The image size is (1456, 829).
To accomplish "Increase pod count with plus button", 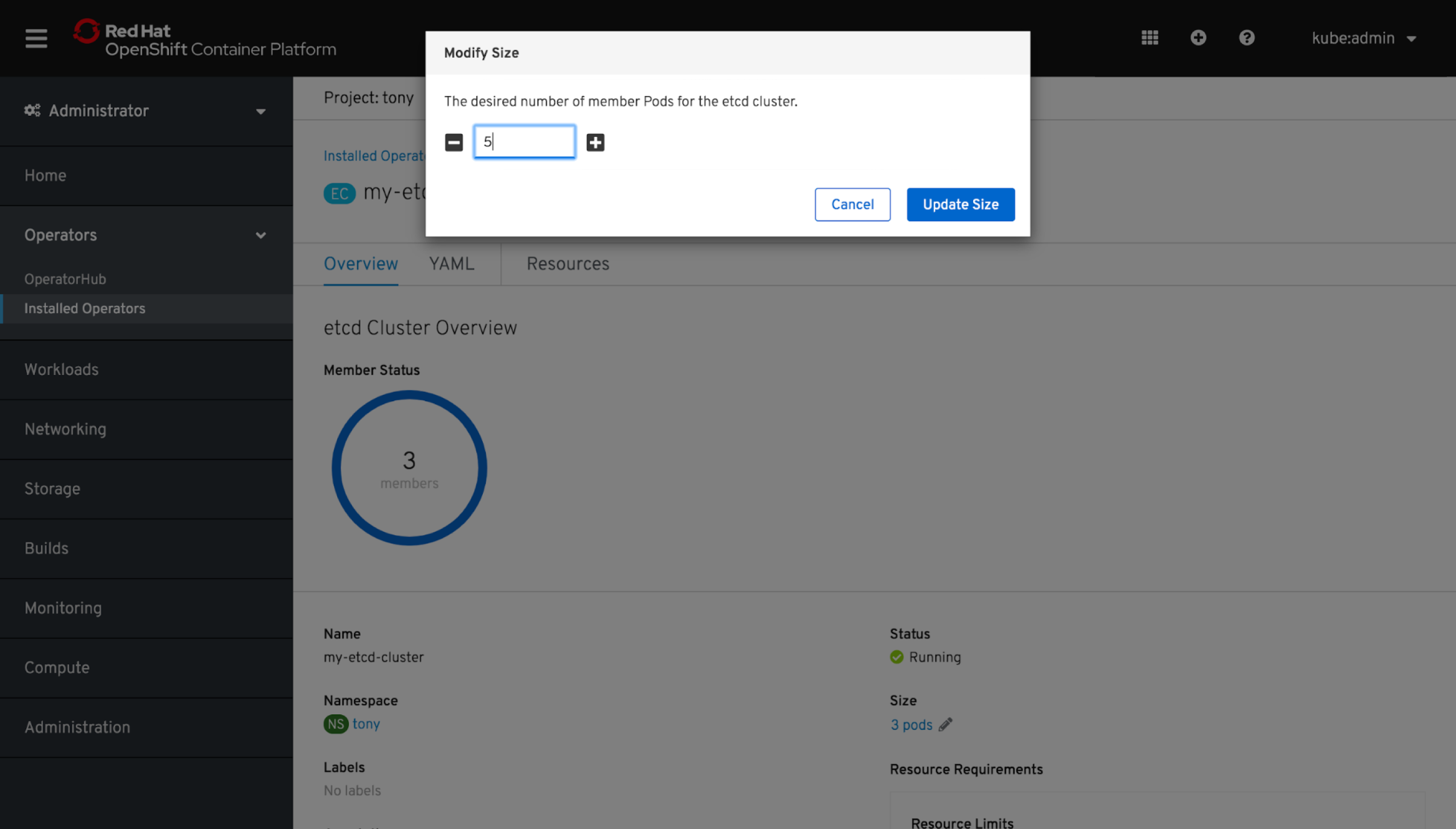I will coord(595,143).
